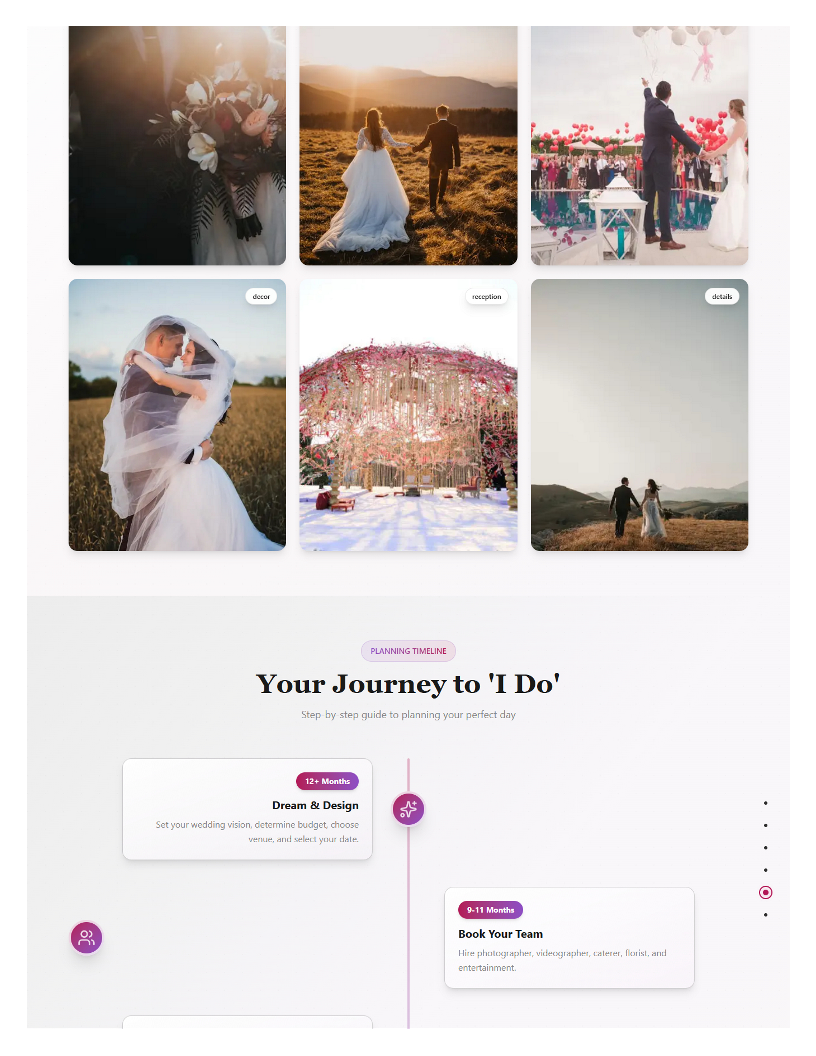Screen dimensions: 816x1056
Task: Select the active highlighted side navigation dot
Action: pyautogui.click(x=766, y=892)
